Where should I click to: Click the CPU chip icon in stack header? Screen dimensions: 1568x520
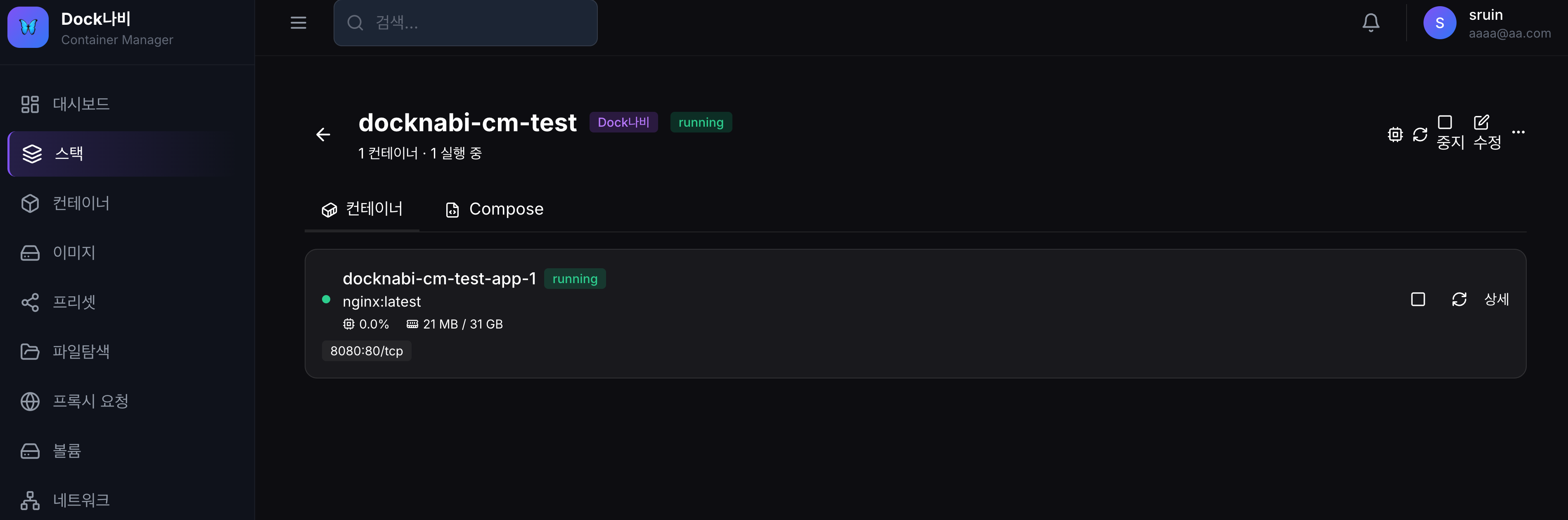click(x=1395, y=135)
